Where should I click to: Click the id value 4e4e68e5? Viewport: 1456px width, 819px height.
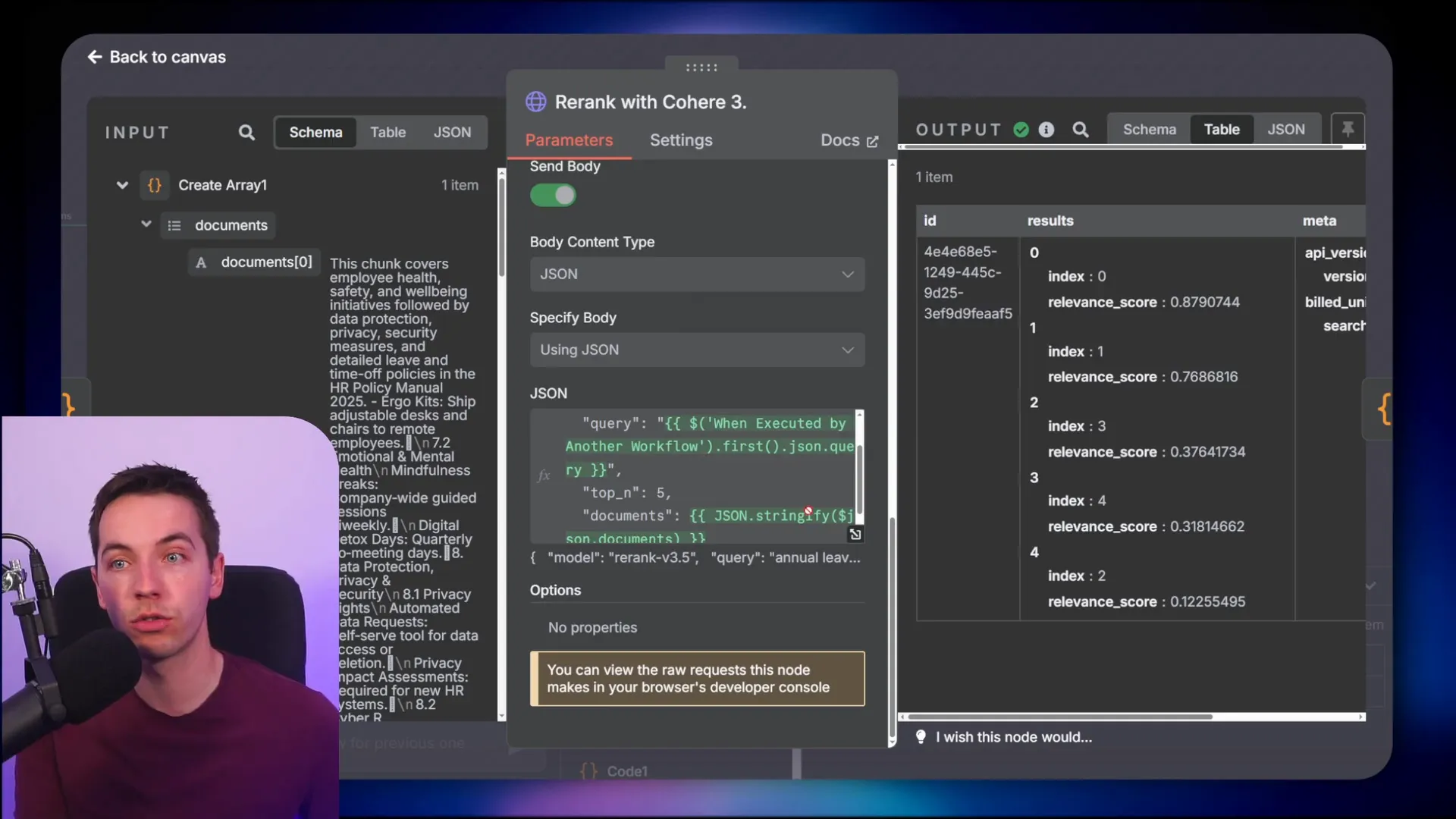tap(968, 282)
